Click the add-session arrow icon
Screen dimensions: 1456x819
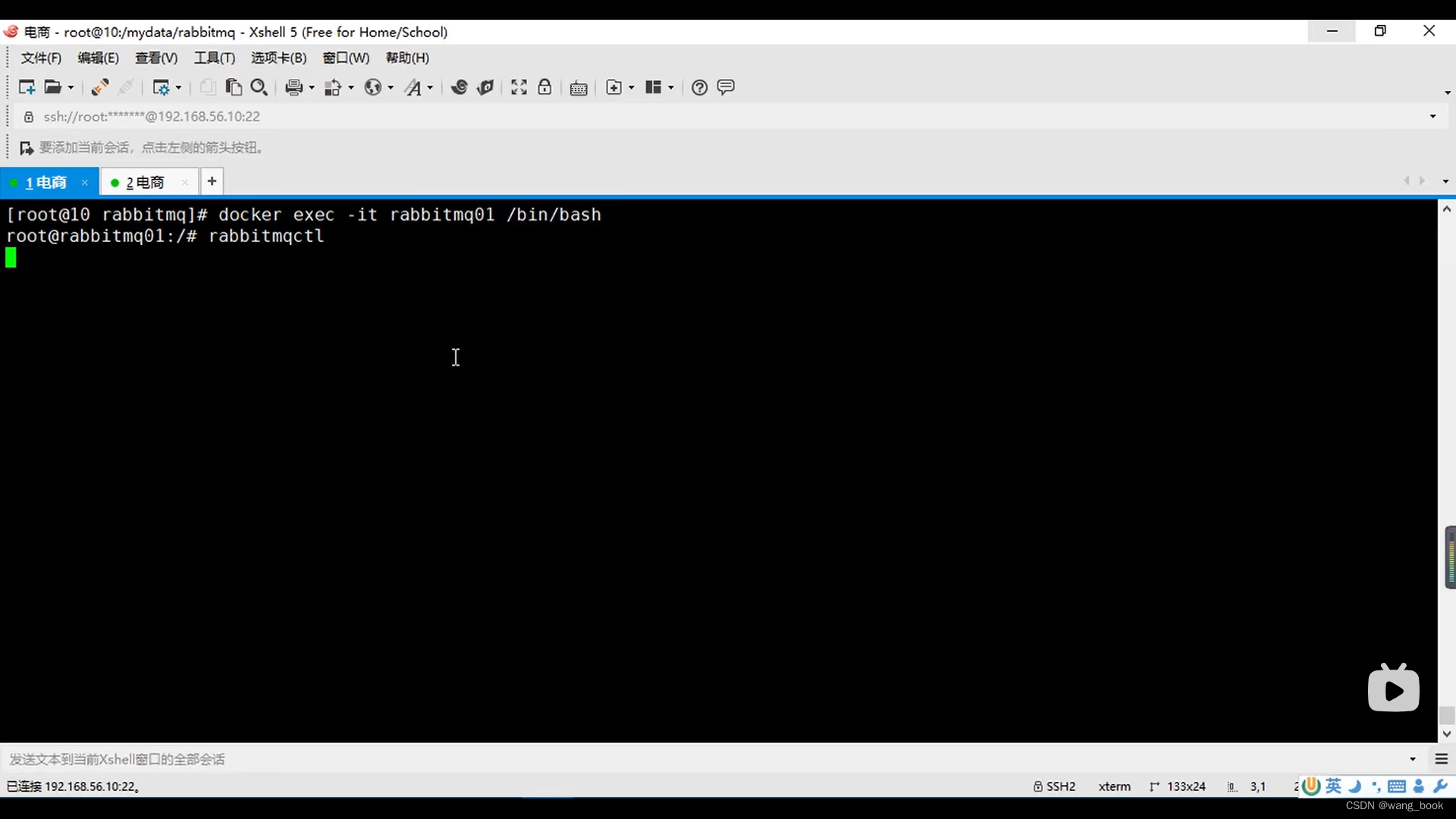click(x=27, y=148)
